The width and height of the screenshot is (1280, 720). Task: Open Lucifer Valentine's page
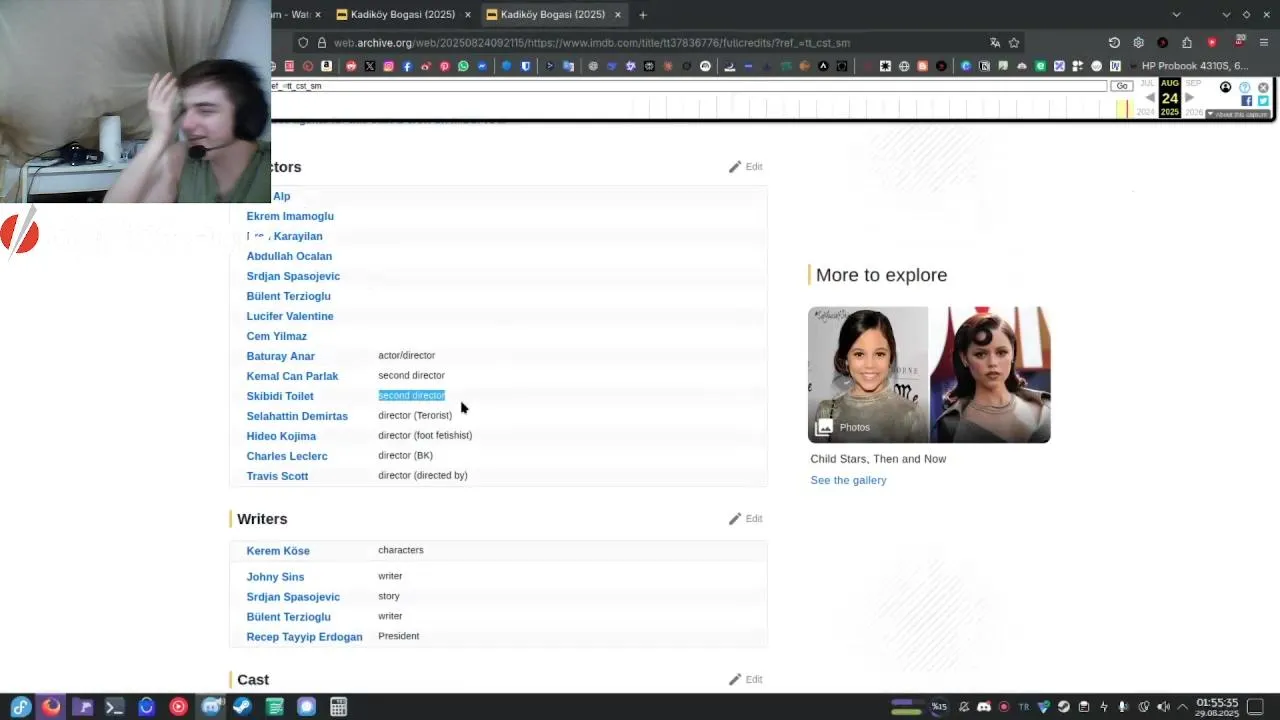290,316
